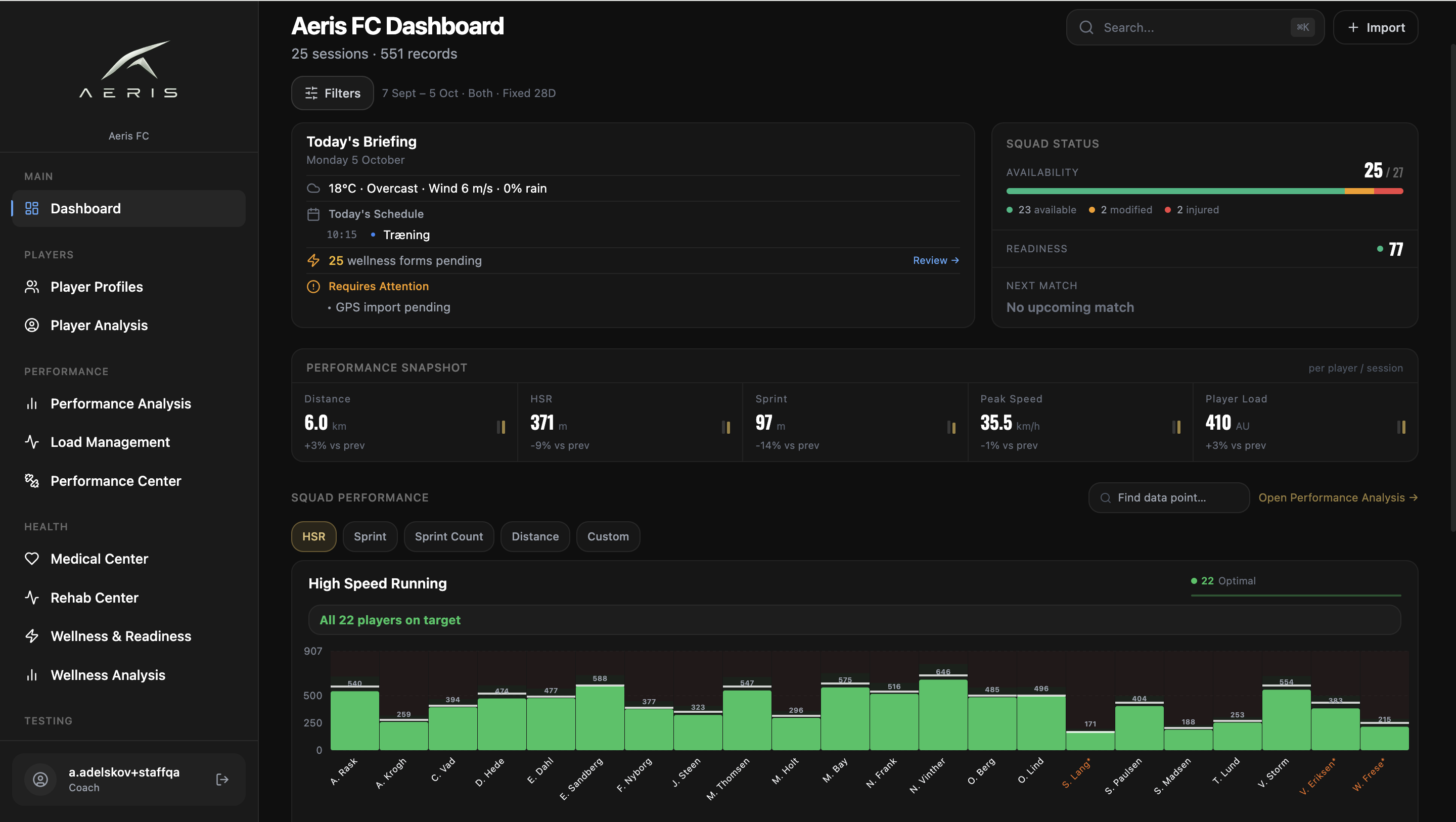Open Wellness Analysis in the sidebar
This screenshot has height=822, width=1456.
coord(129,675)
